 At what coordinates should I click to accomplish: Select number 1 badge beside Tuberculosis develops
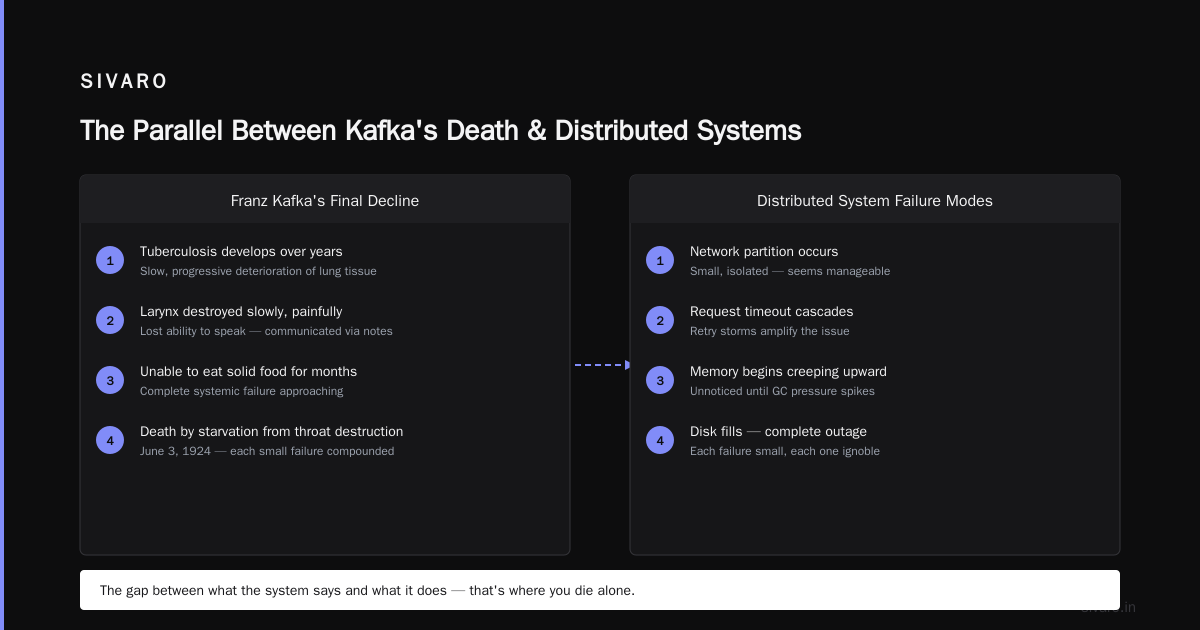[x=110, y=260]
